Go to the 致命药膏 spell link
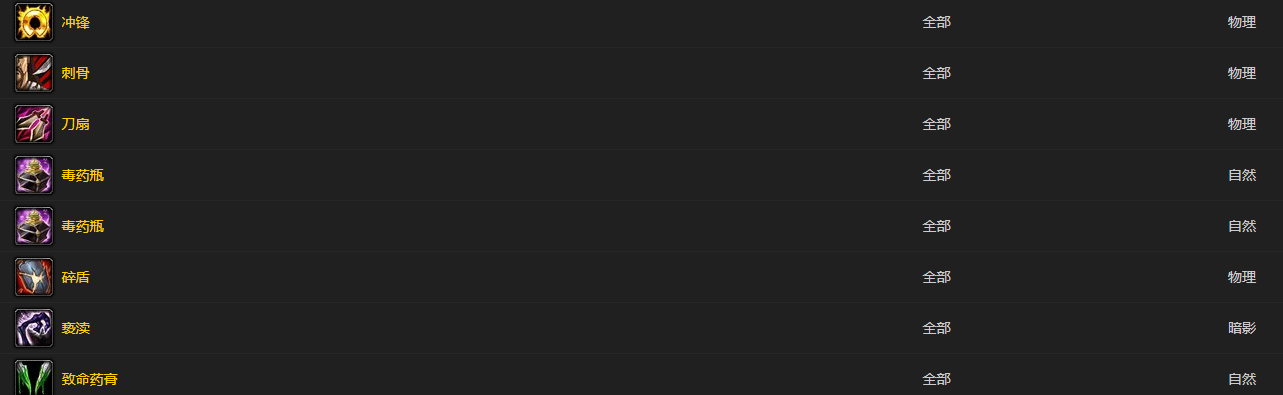 pos(89,379)
